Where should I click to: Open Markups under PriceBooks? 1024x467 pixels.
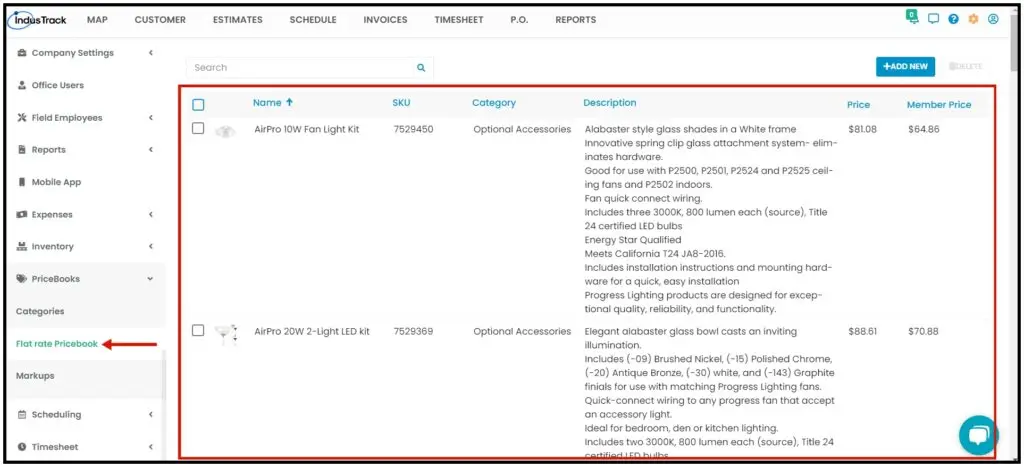point(35,376)
